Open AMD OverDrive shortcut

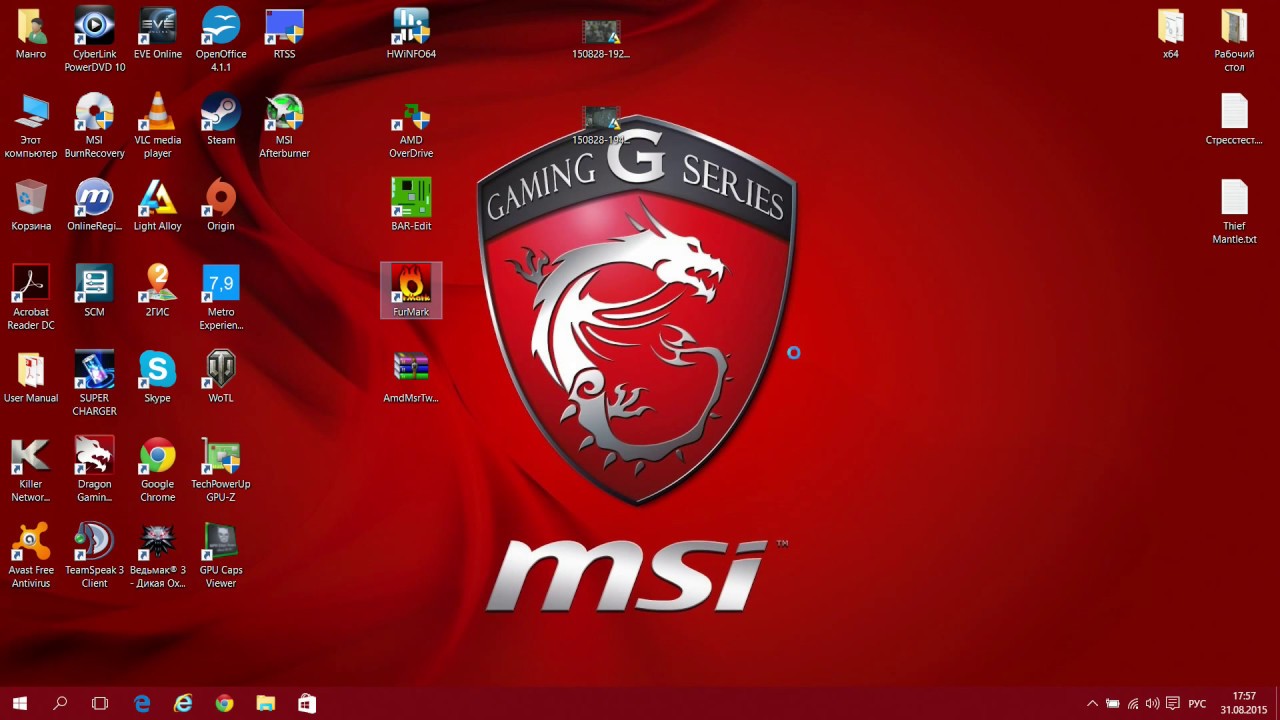pyautogui.click(x=411, y=130)
